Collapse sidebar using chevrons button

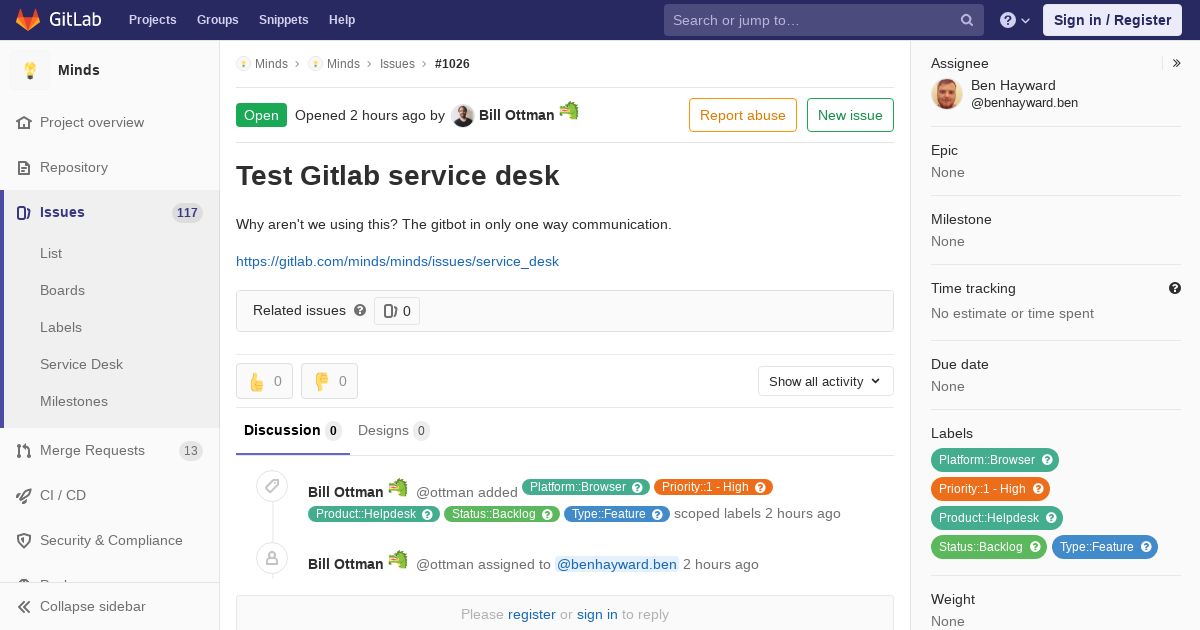pos(24,607)
